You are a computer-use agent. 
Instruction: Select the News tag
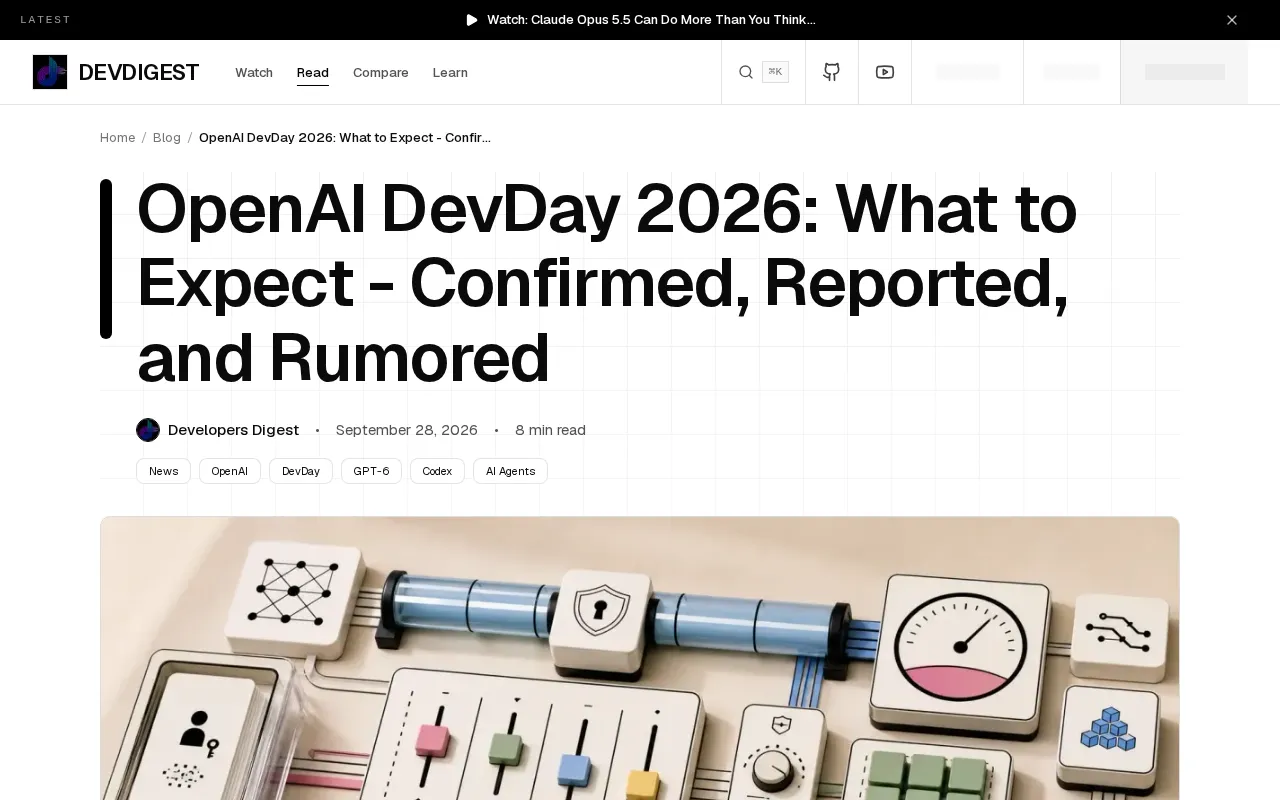pyautogui.click(x=163, y=471)
